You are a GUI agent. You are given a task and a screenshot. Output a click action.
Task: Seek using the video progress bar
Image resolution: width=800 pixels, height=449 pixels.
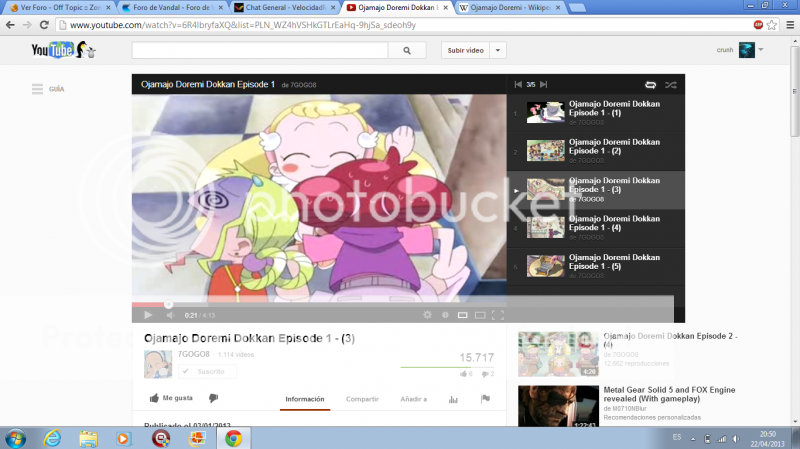click(319, 305)
